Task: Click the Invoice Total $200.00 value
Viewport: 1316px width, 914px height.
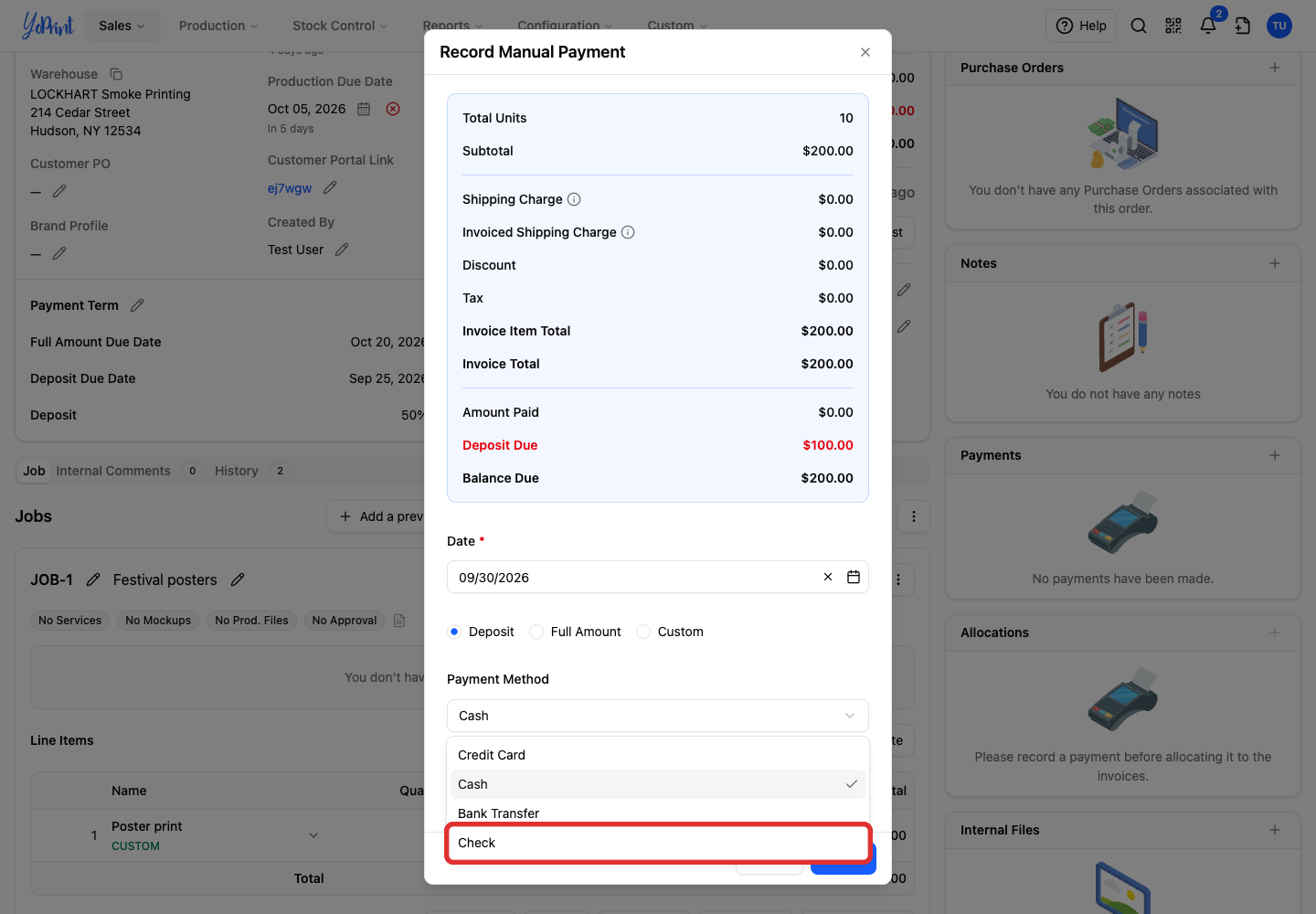Action: point(827,364)
